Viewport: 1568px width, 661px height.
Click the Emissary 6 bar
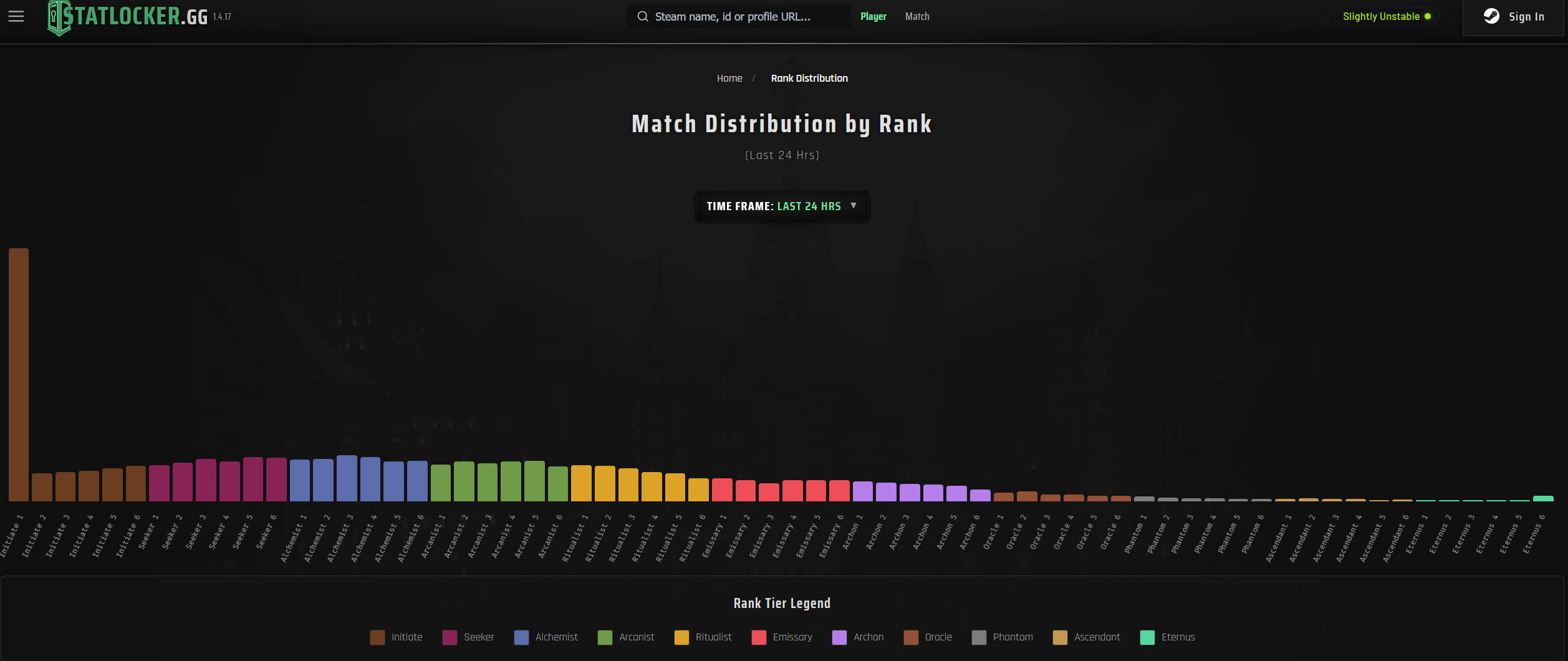click(839, 491)
